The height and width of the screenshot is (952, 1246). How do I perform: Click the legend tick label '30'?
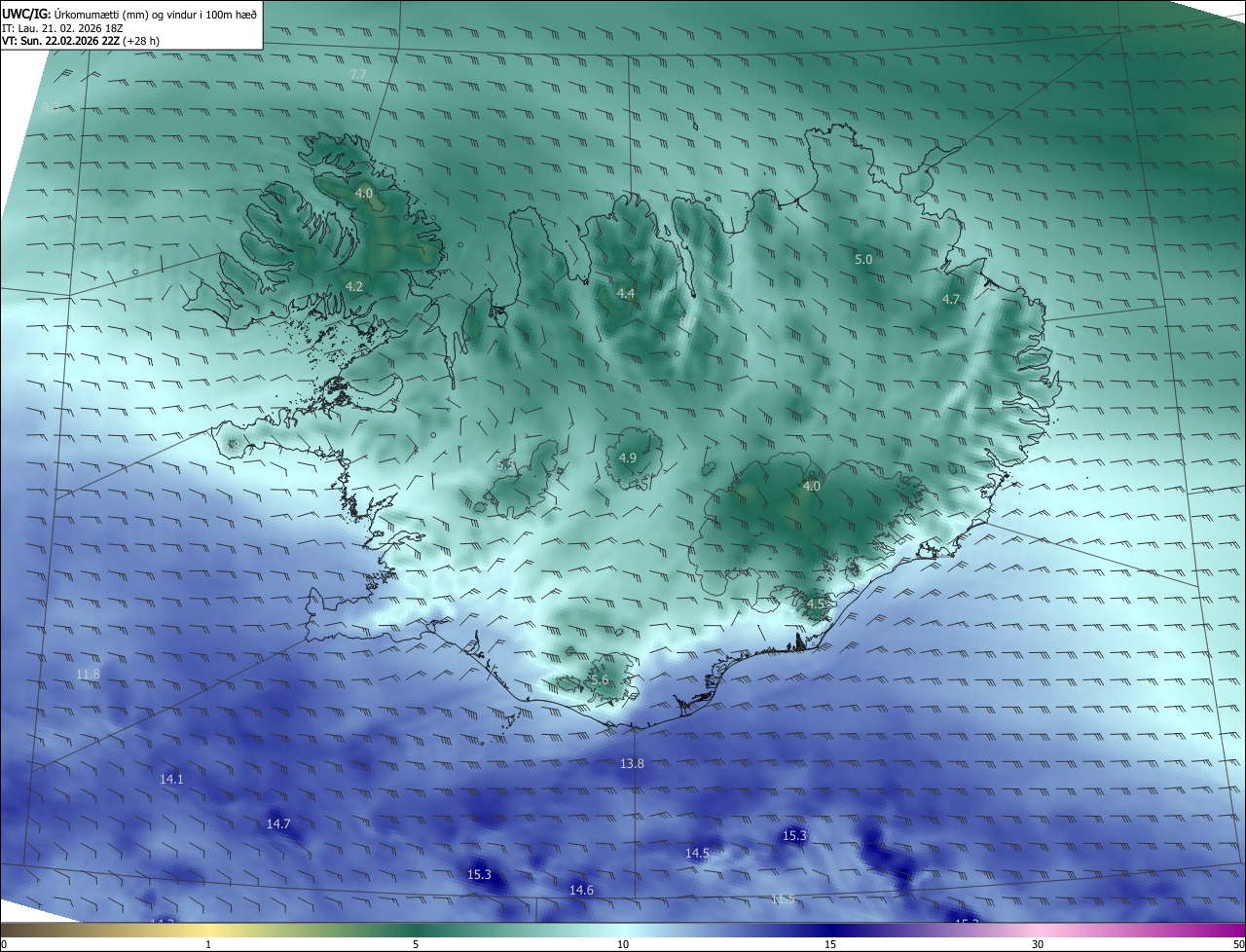(1038, 944)
